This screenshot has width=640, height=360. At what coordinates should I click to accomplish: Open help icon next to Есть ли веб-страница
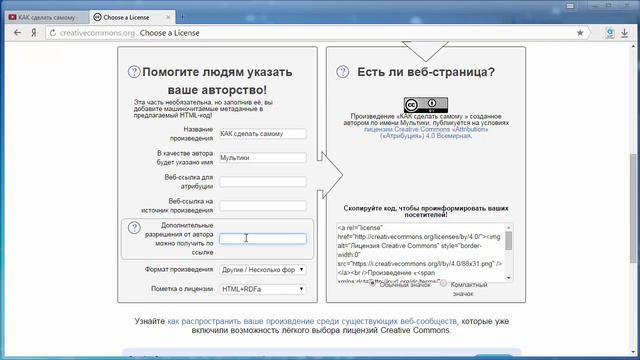342,72
